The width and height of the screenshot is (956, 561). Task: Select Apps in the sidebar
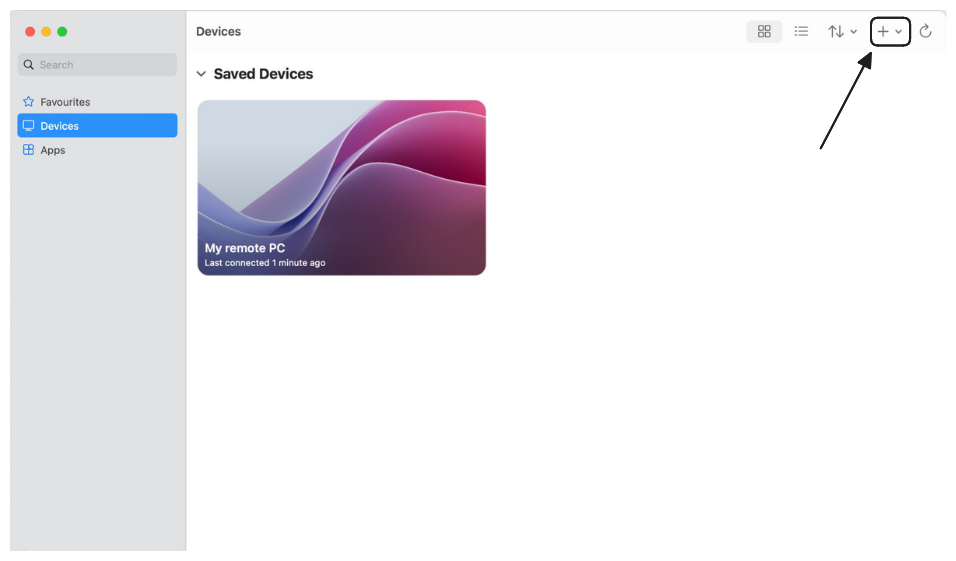(98, 150)
